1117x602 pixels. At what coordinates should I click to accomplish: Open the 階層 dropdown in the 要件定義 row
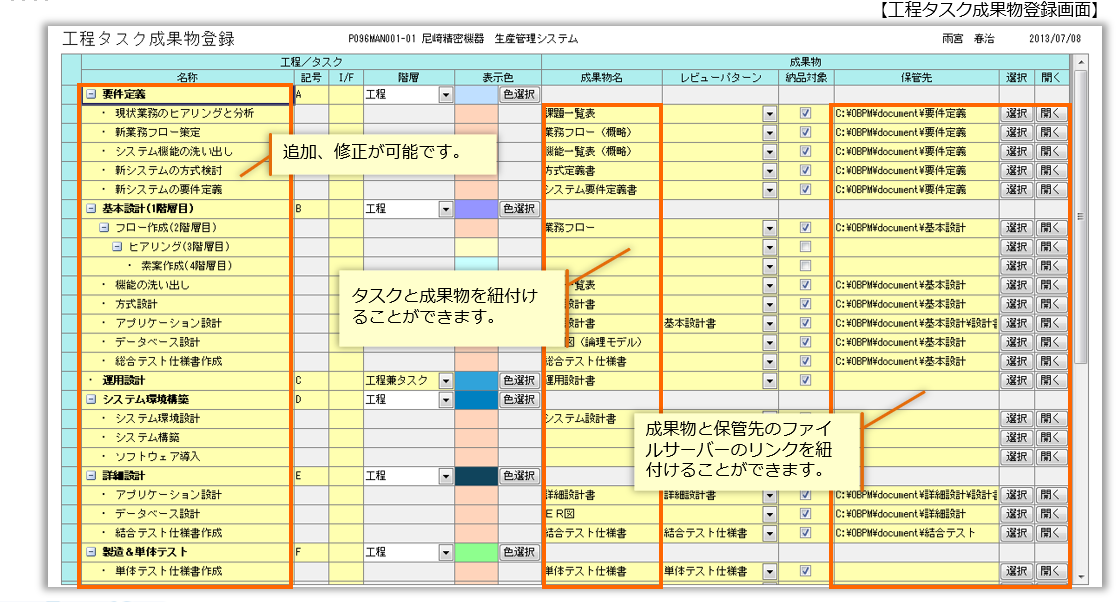tap(444, 95)
